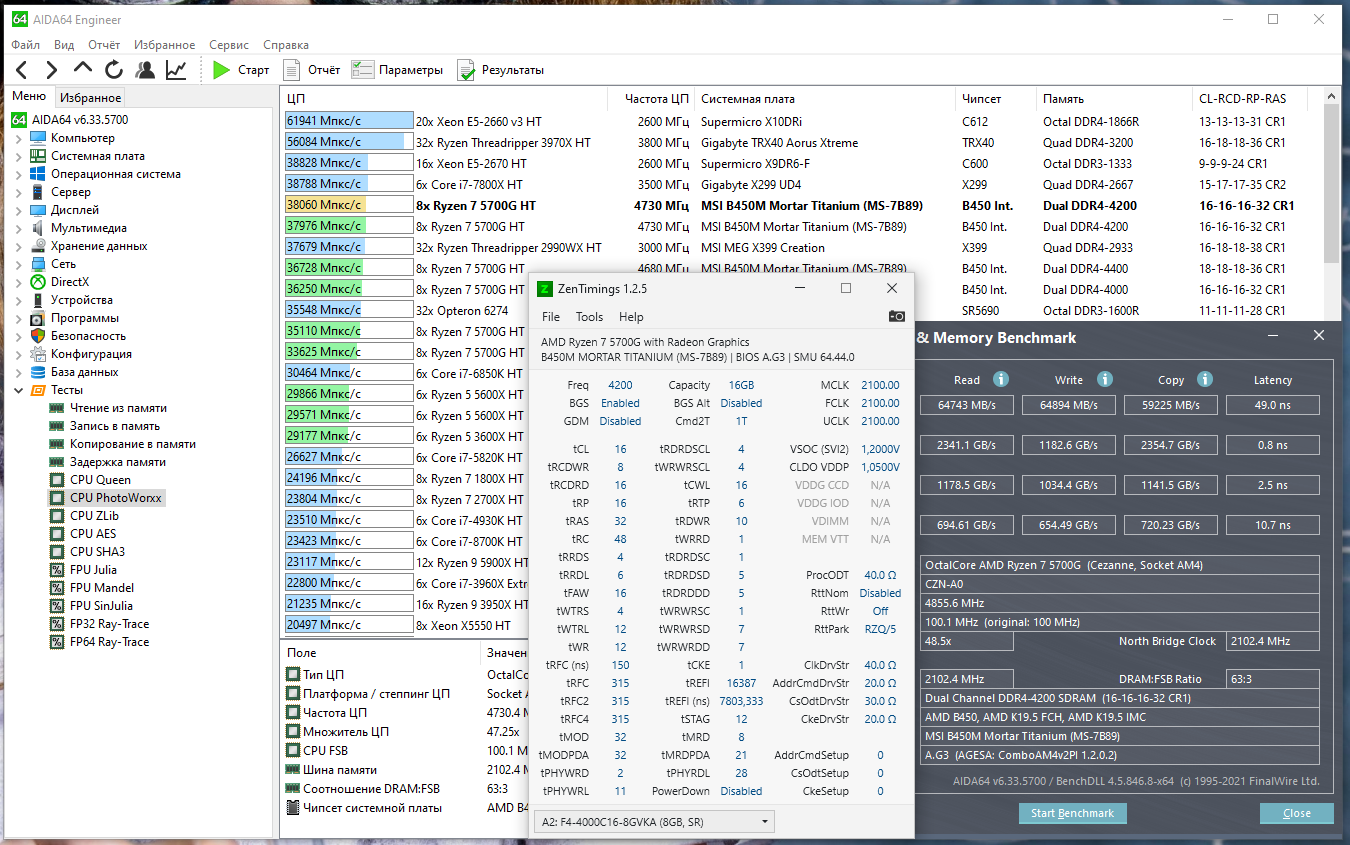Click the База данных database icon
The width and height of the screenshot is (1350, 845).
37,372
